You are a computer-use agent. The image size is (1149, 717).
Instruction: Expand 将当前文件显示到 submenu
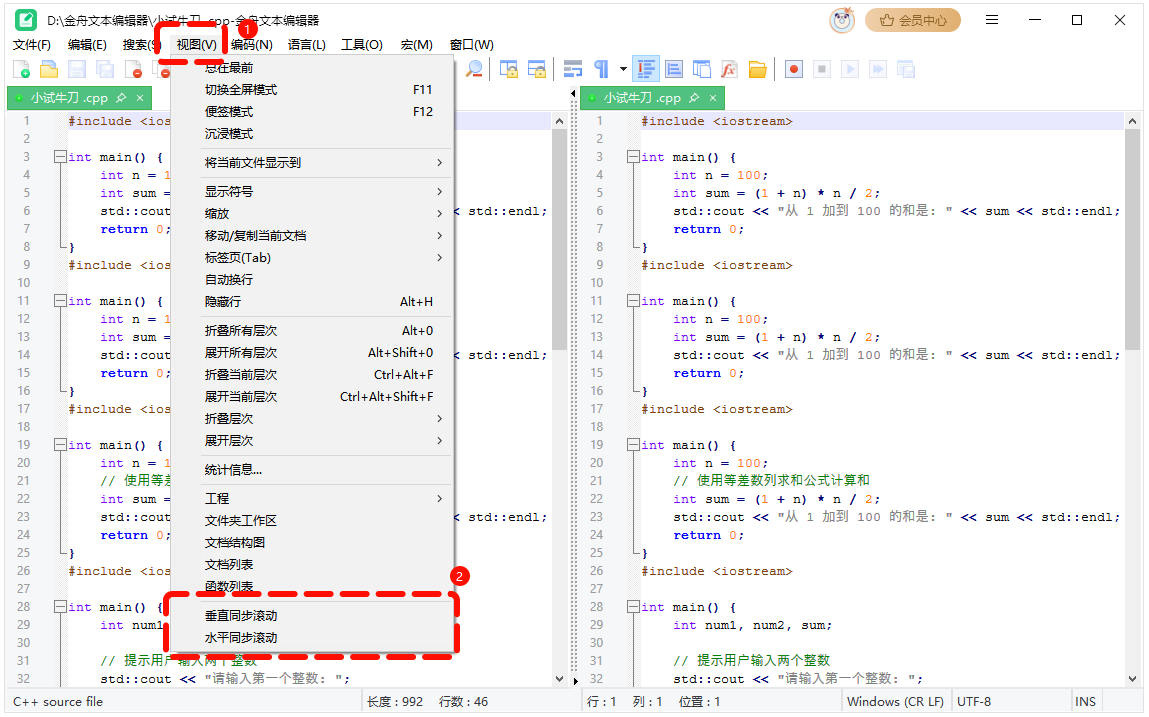point(313,163)
